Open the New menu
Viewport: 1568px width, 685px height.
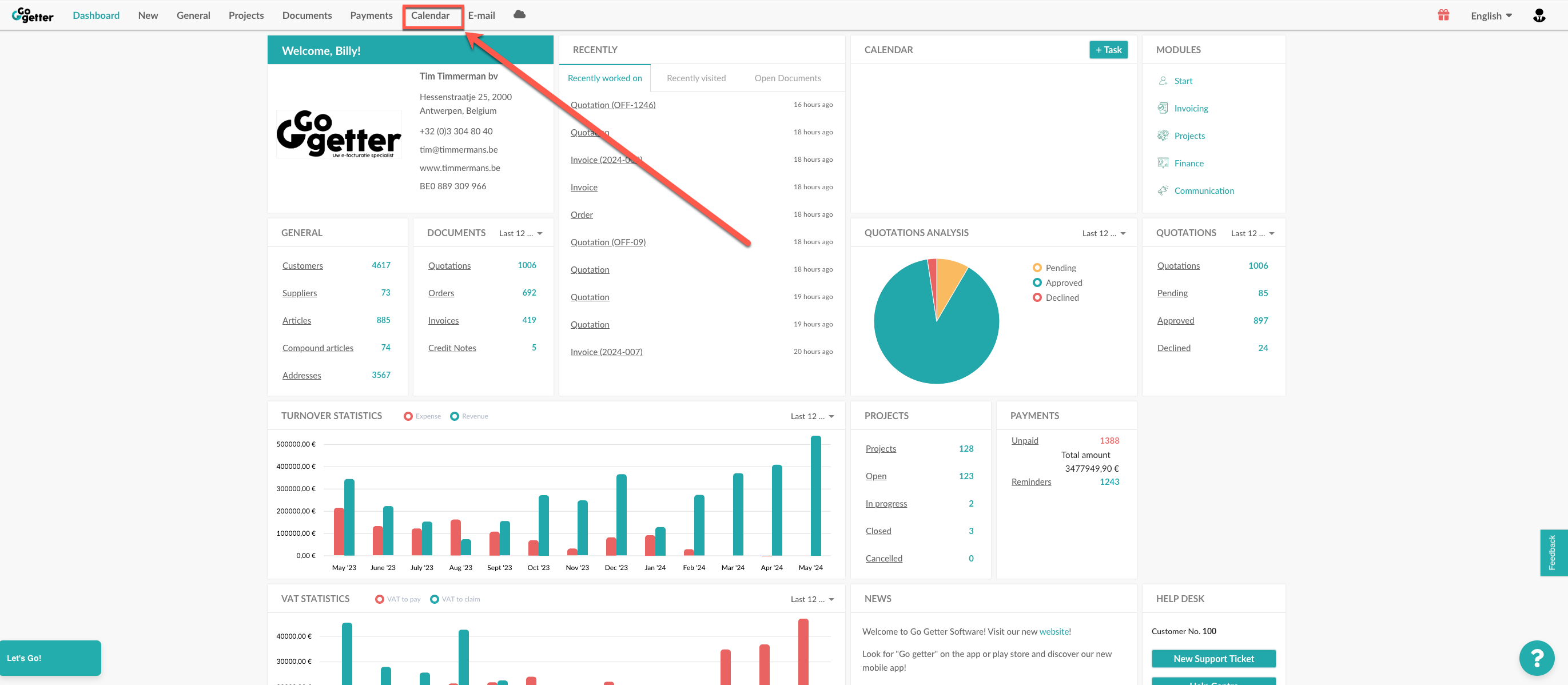tap(148, 15)
